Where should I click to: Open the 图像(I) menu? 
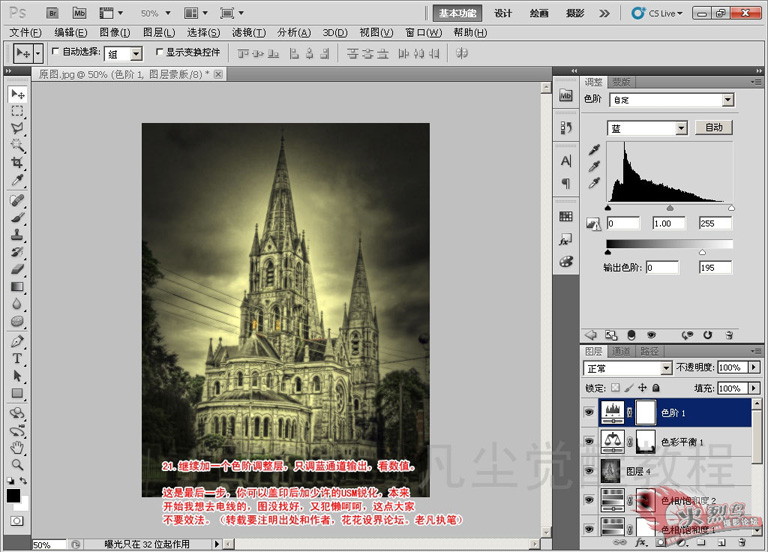pyautogui.click(x=115, y=32)
